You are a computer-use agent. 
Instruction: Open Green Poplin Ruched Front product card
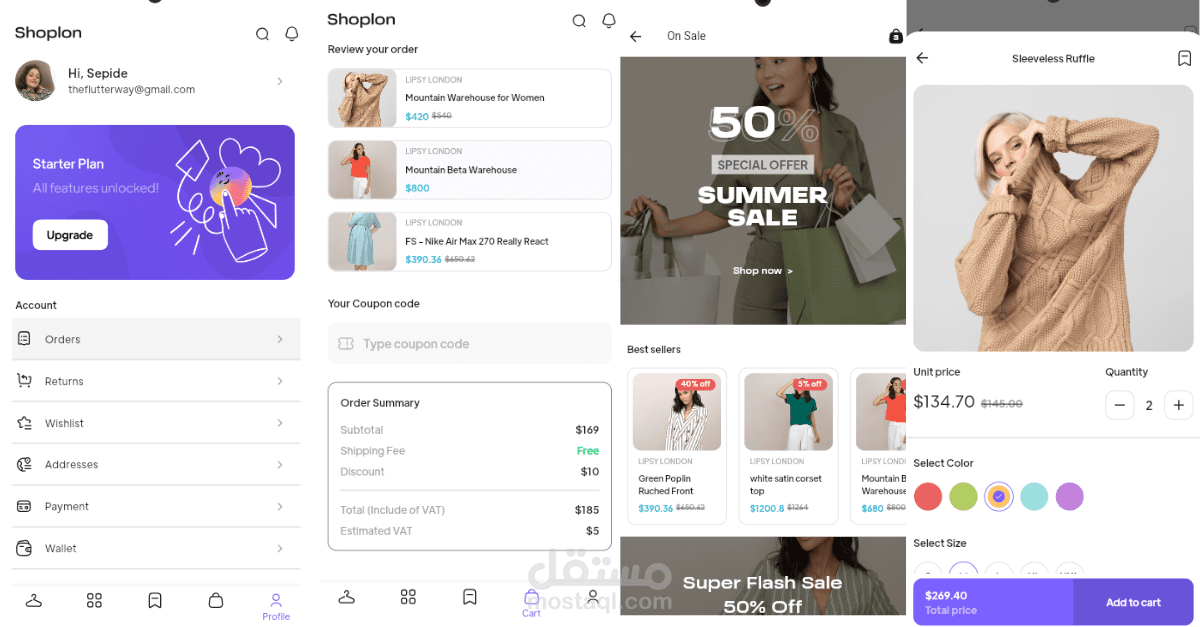click(x=677, y=446)
